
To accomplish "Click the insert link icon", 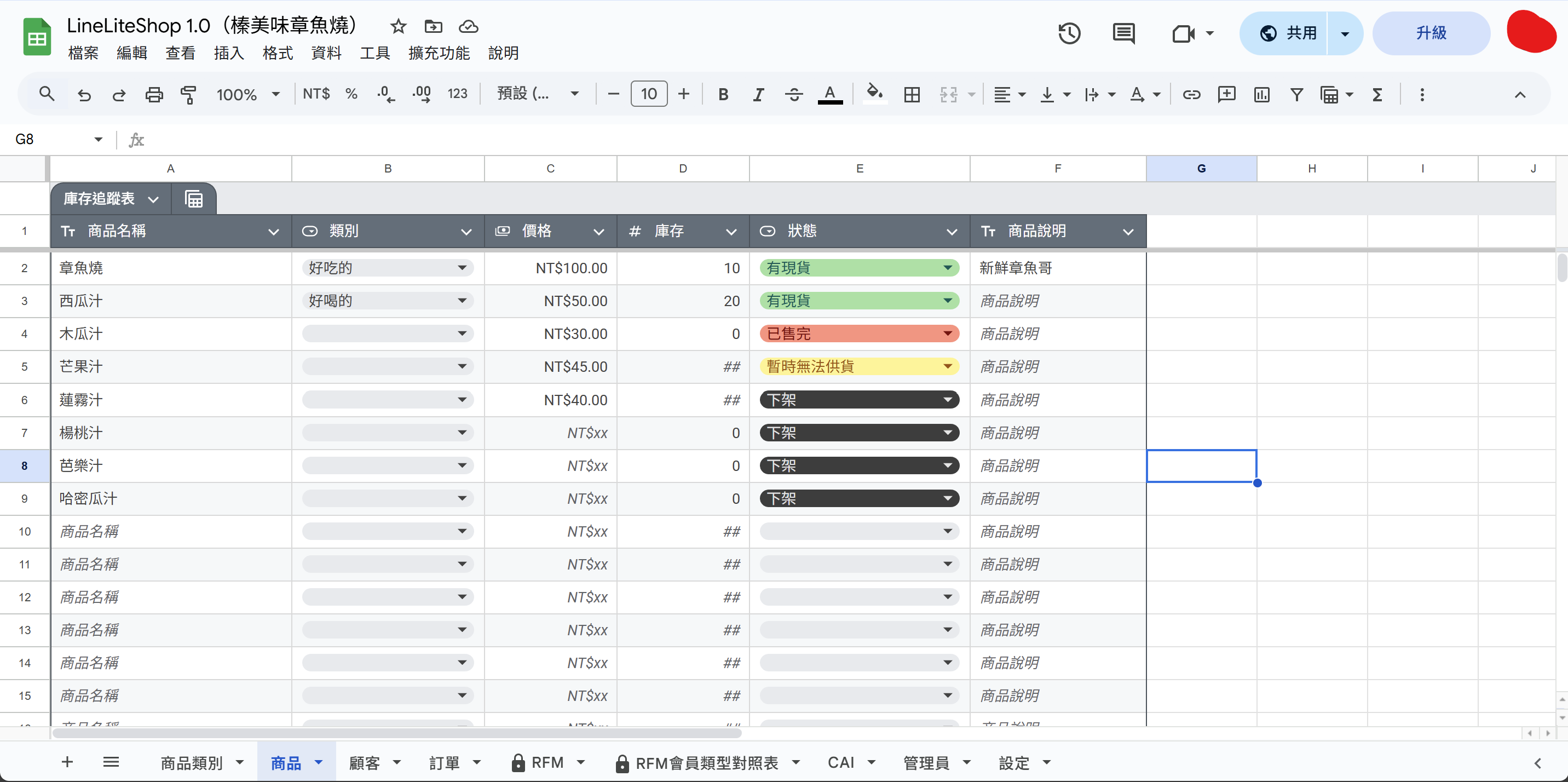I will click(x=1191, y=94).
